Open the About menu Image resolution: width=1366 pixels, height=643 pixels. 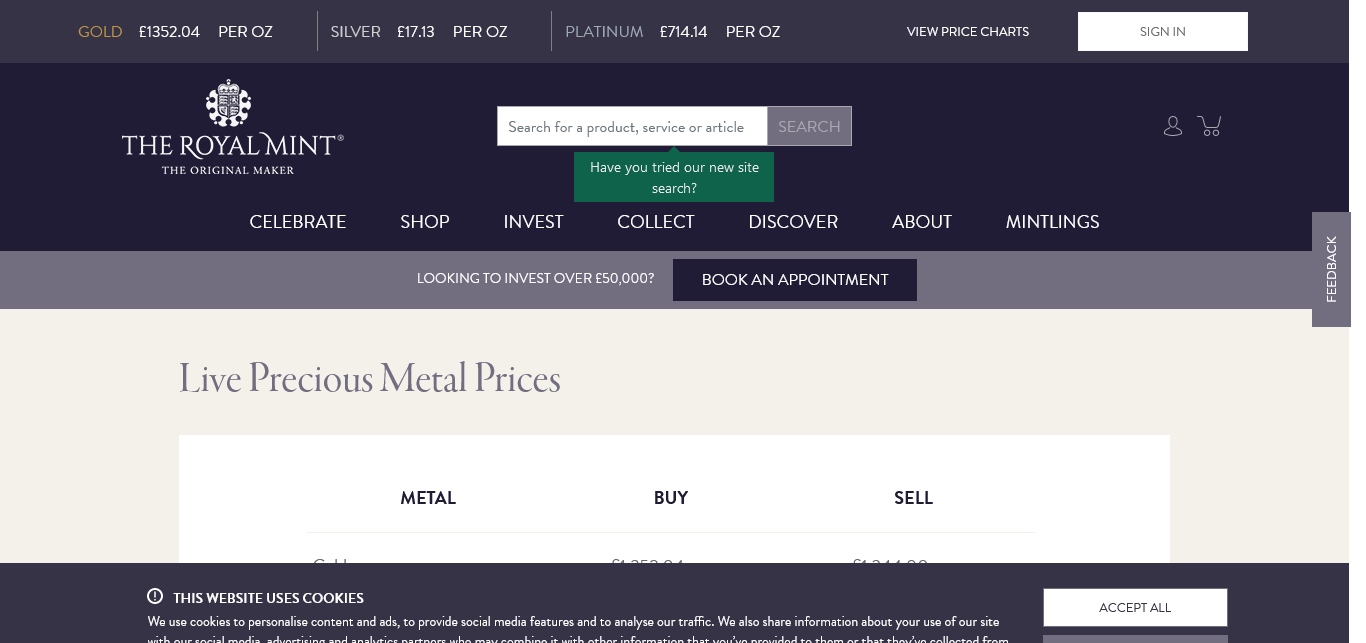[x=922, y=222]
